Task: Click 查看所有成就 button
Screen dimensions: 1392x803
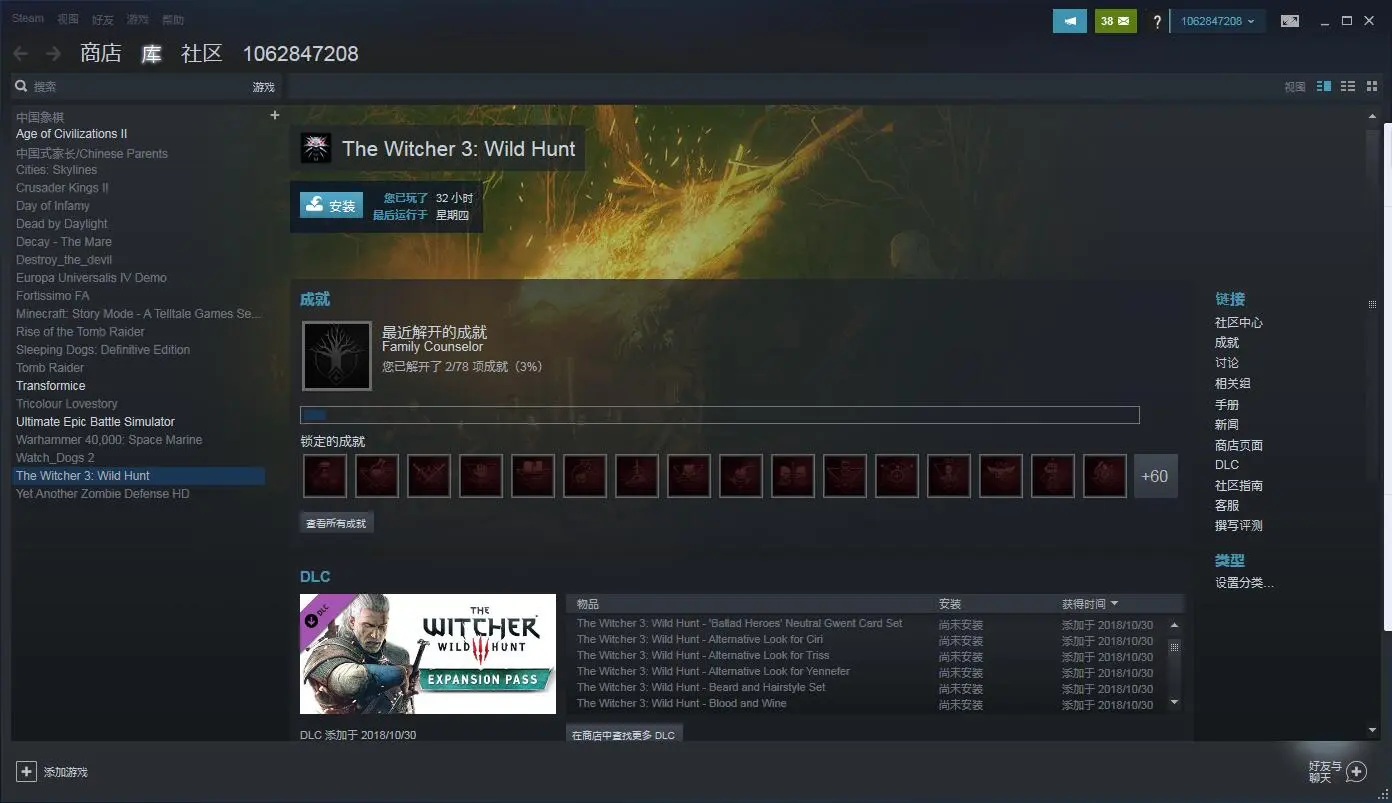Action: click(336, 523)
